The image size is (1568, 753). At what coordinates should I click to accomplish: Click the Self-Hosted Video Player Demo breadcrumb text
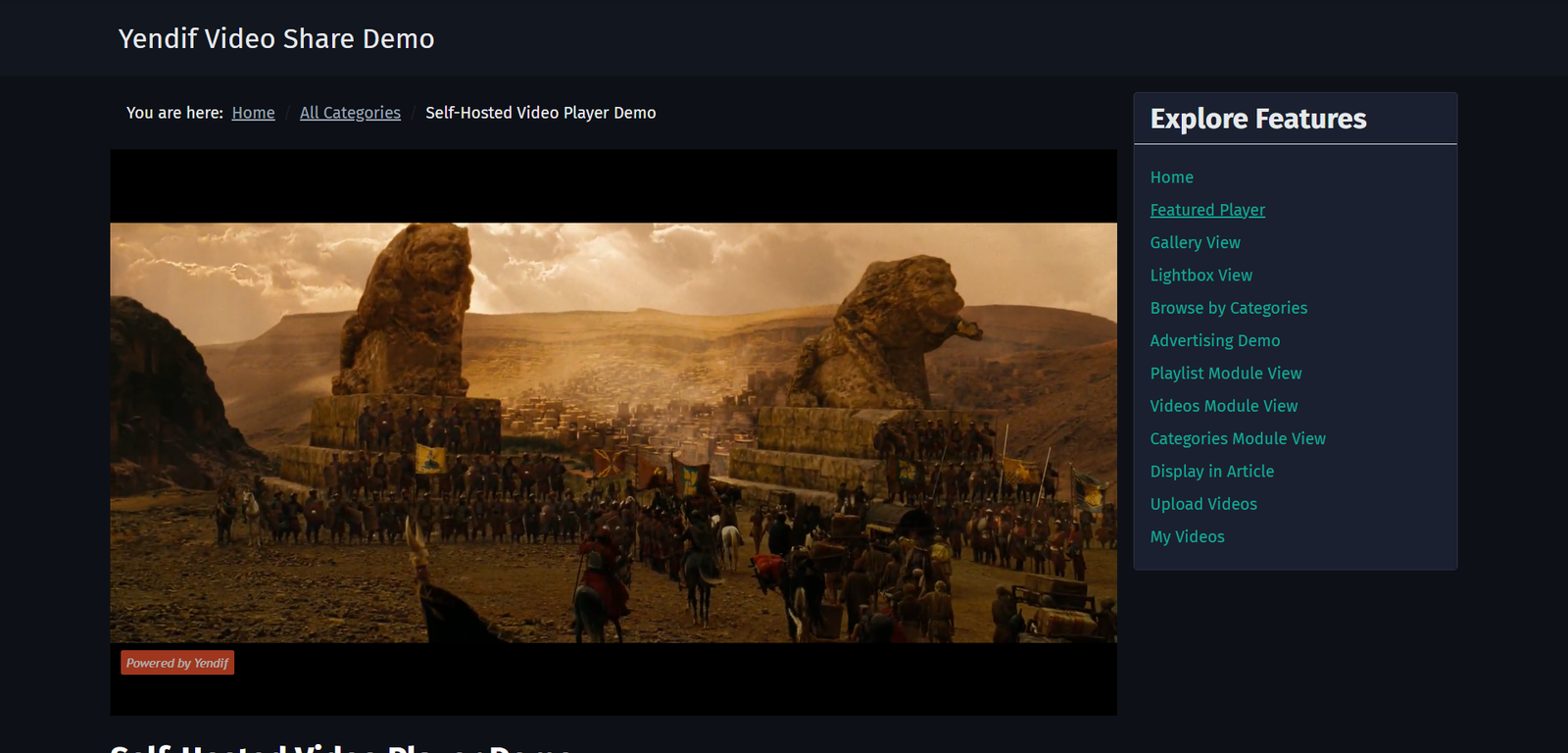(x=541, y=113)
